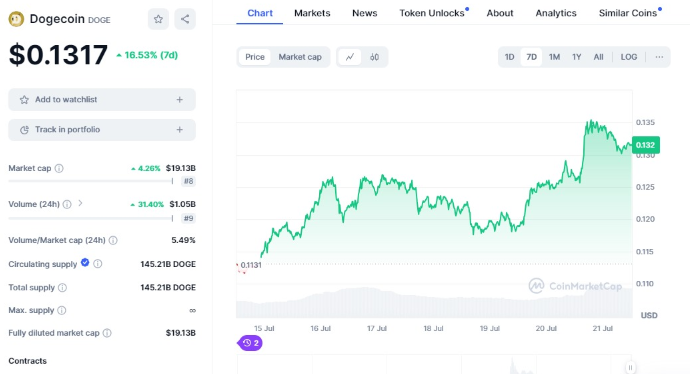
Task: Open the share icon next to Dogecoin
Action: (185, 19)
